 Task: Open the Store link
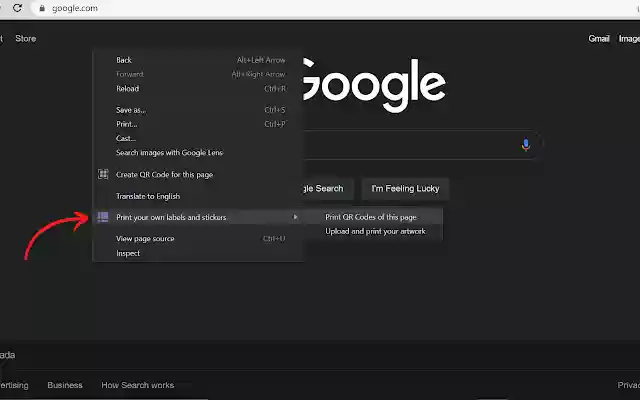coord(26,38)
